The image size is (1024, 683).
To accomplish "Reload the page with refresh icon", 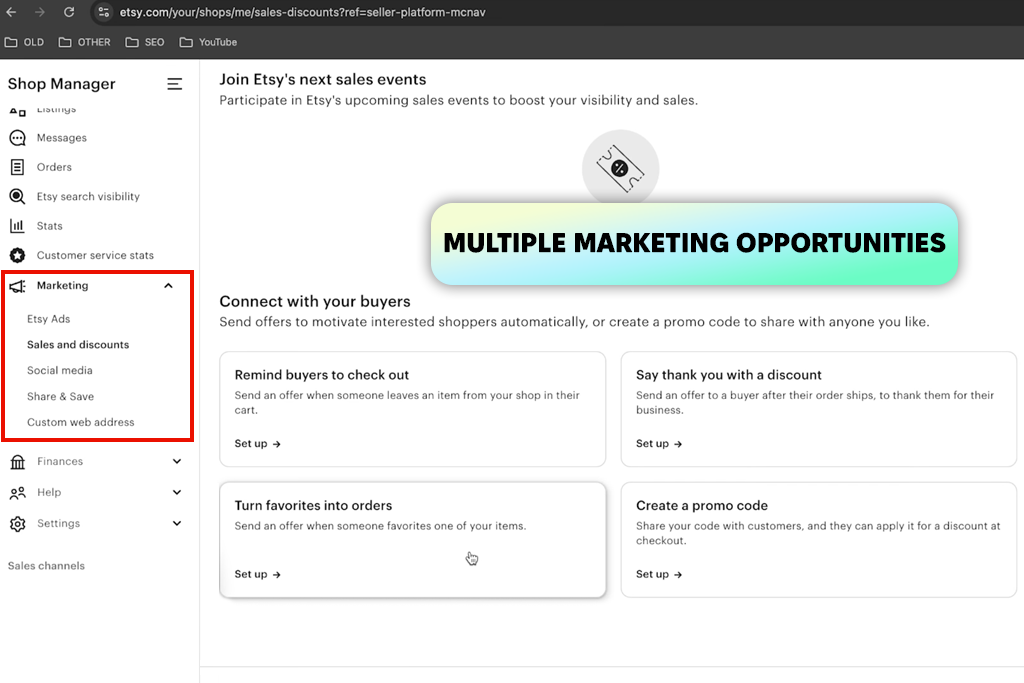I will (x=69, y=12).
